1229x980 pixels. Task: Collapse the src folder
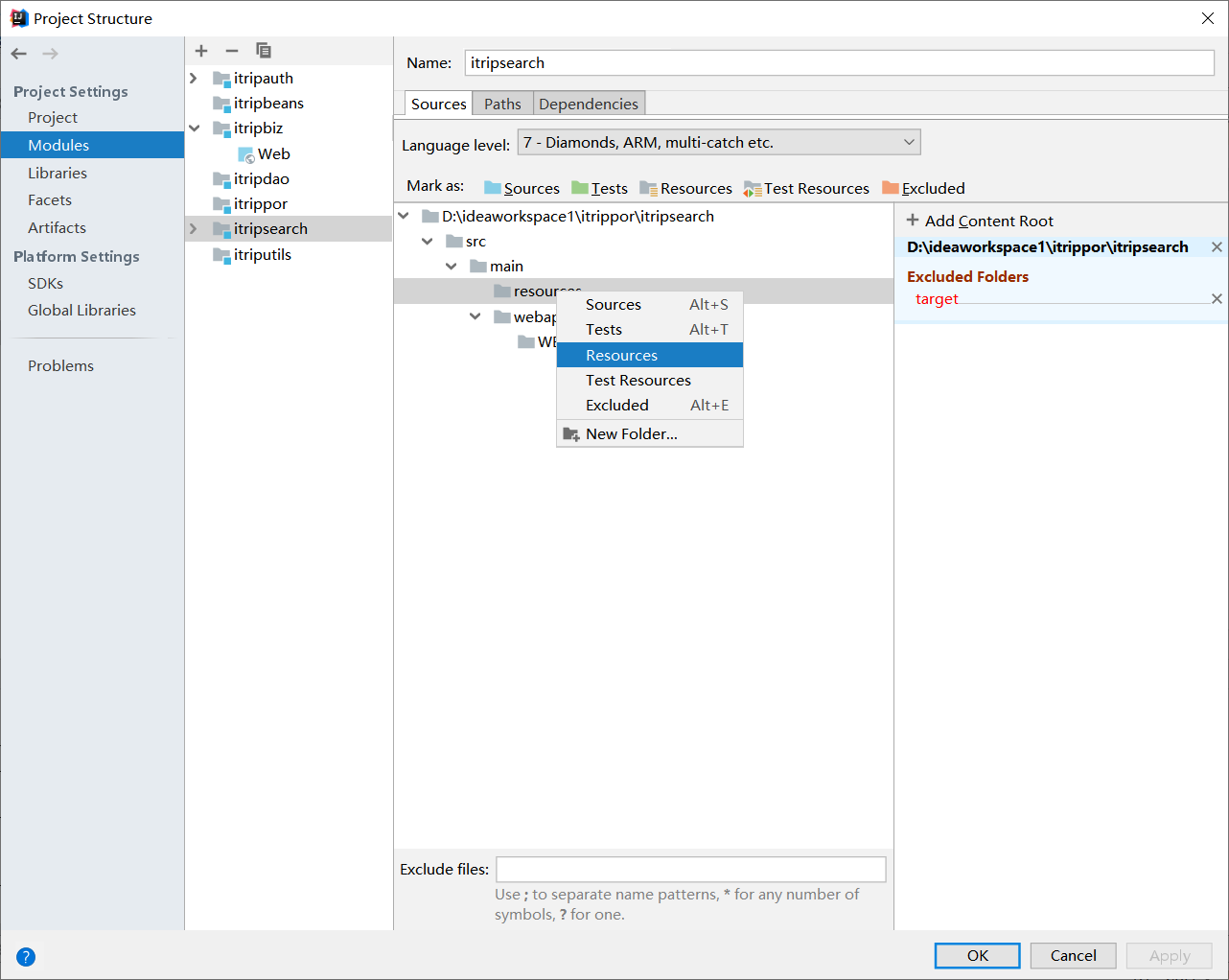click(x=428, y=241)
